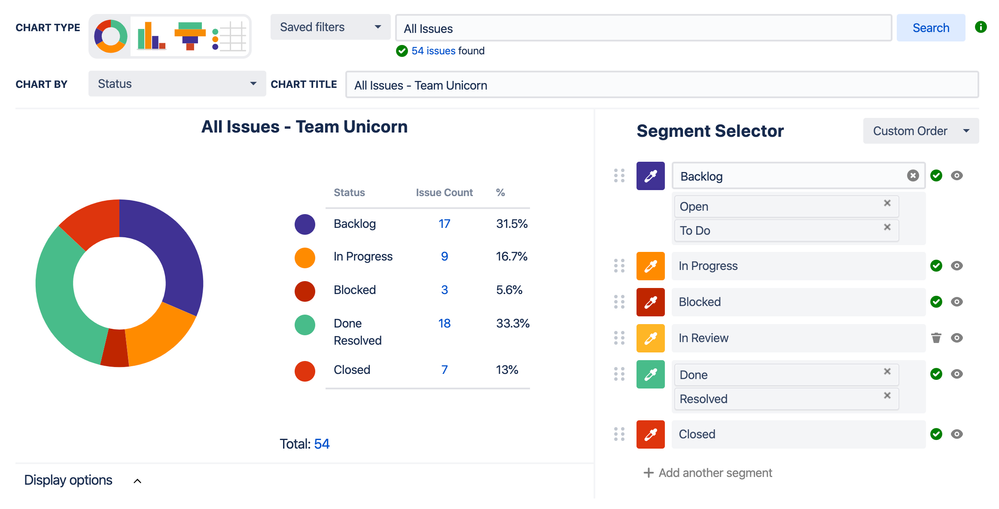Click green checkmark on In Progress segment
This screenshot has height=509, width=999.
pyautogui.click(x=936, y=266)
